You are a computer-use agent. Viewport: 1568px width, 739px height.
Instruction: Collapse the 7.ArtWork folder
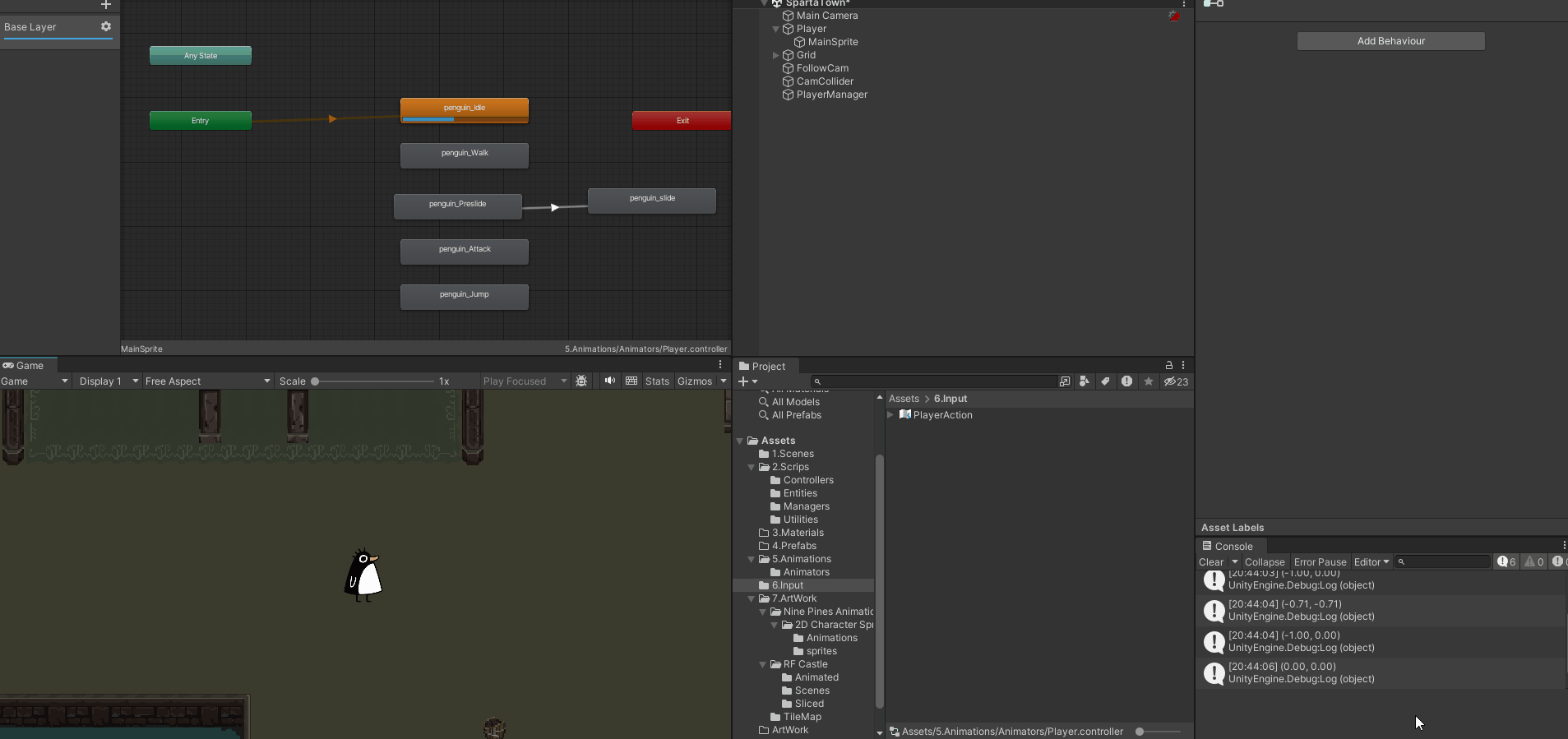click(x=752, y=598)
